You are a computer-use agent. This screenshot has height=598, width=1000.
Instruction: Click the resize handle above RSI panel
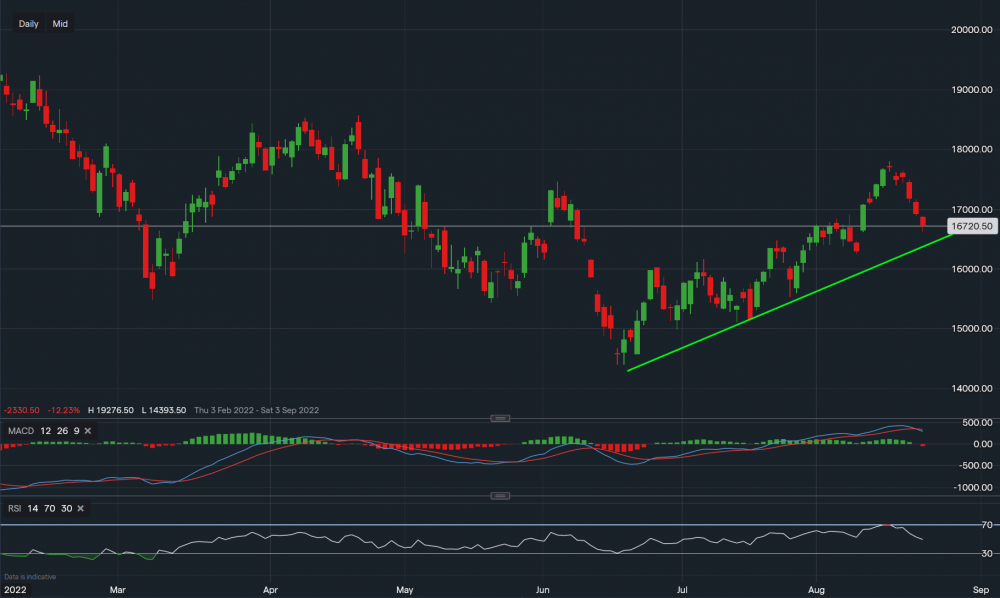(500, 496)
